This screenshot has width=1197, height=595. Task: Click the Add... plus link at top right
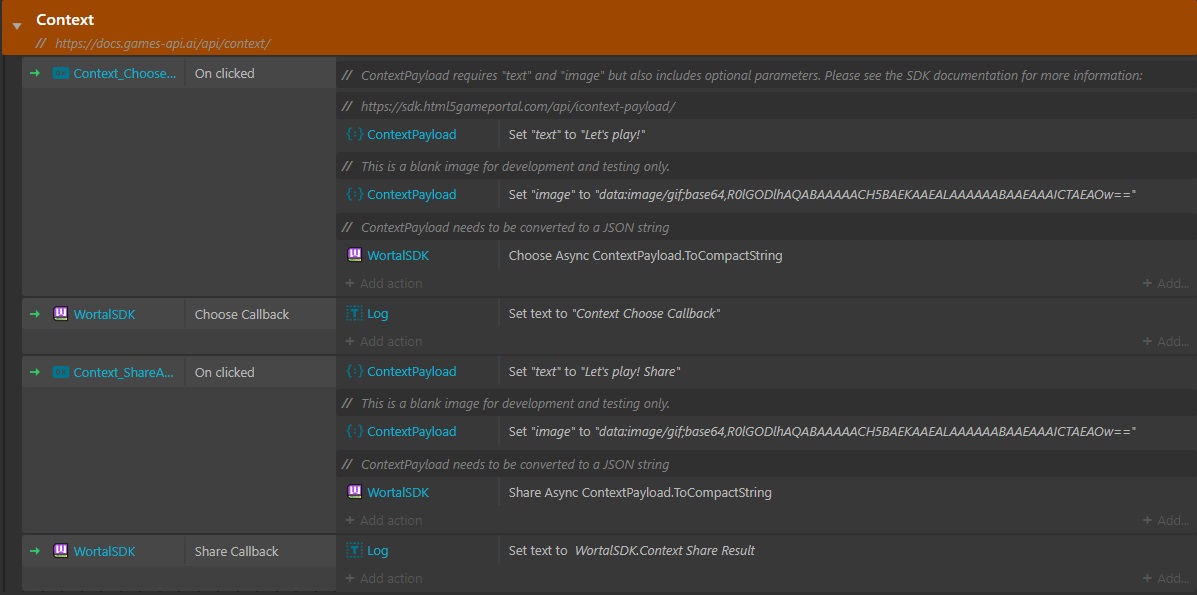[1164, 283]
